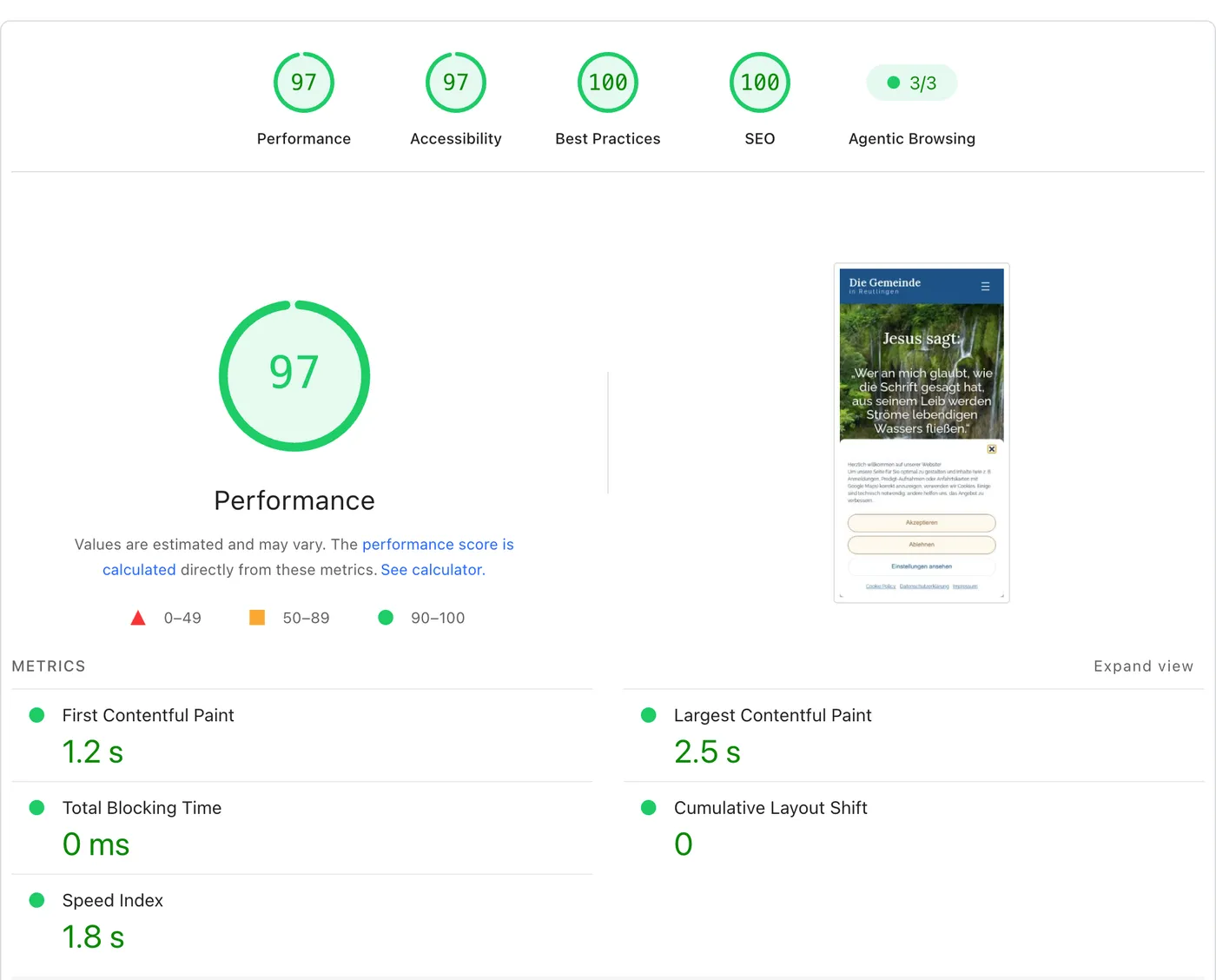Click the '1.2 s' FCP value
The image size is (1216, 980).
click(93, 752)
